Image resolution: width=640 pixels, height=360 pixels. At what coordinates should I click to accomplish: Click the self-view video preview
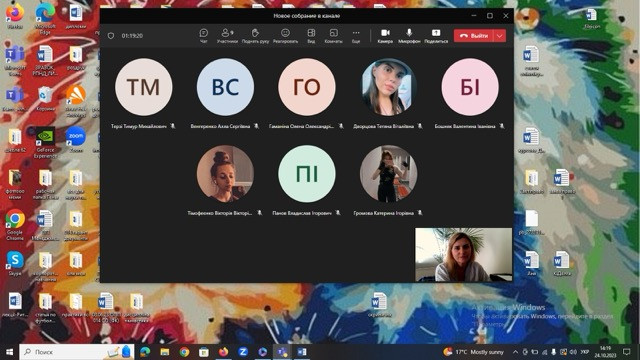pos(463,255)
